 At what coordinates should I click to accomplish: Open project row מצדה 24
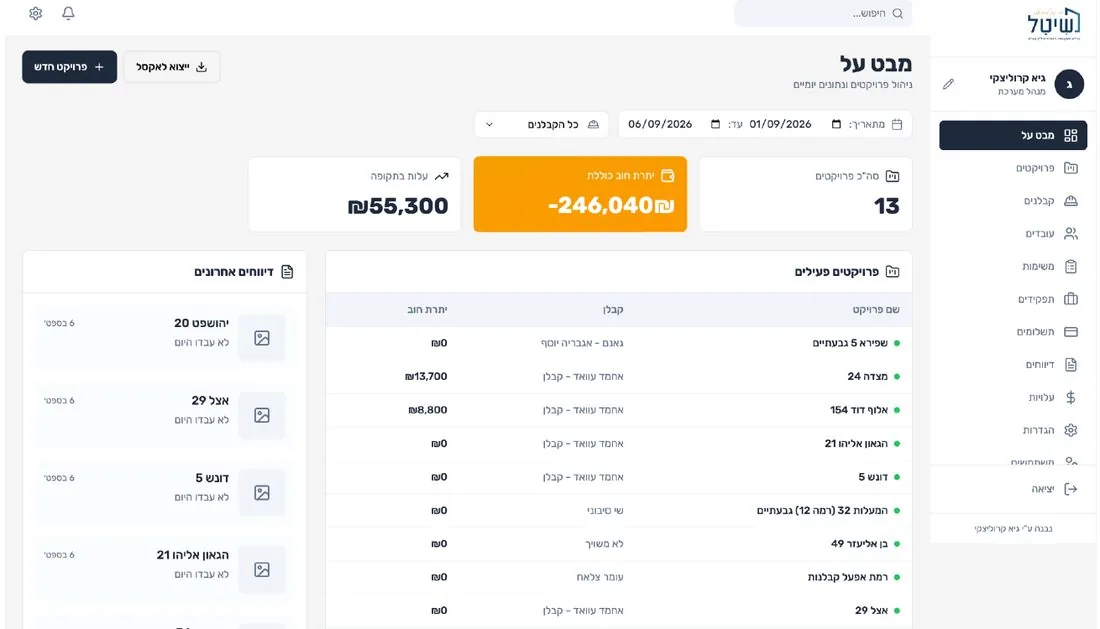619,377
